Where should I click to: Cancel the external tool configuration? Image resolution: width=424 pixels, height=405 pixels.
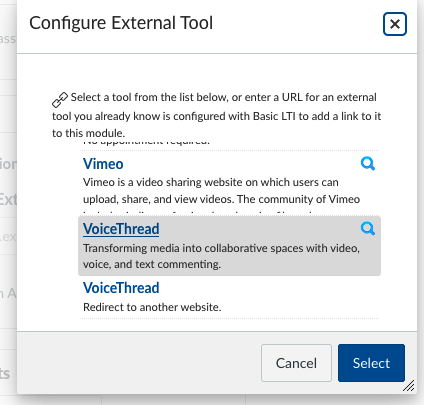click(296, 363)
